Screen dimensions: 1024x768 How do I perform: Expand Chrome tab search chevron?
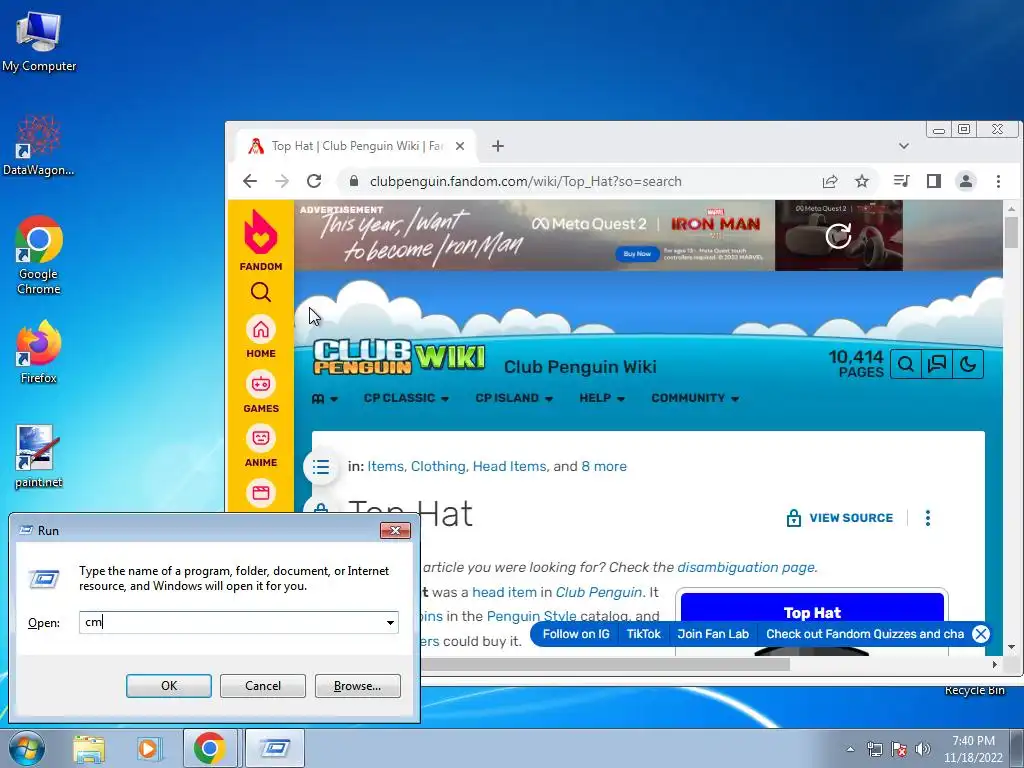pyautogui.click(x=904, y=146)
